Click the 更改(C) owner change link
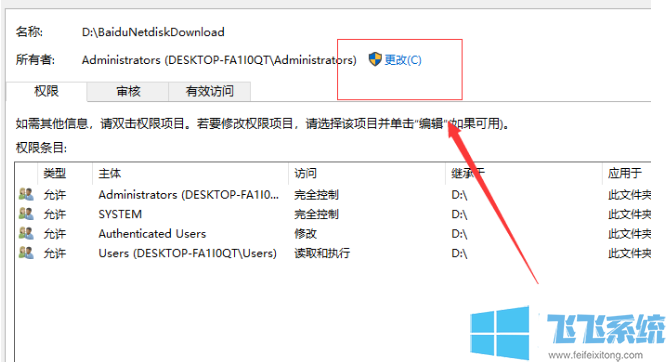 click(403, 60)
